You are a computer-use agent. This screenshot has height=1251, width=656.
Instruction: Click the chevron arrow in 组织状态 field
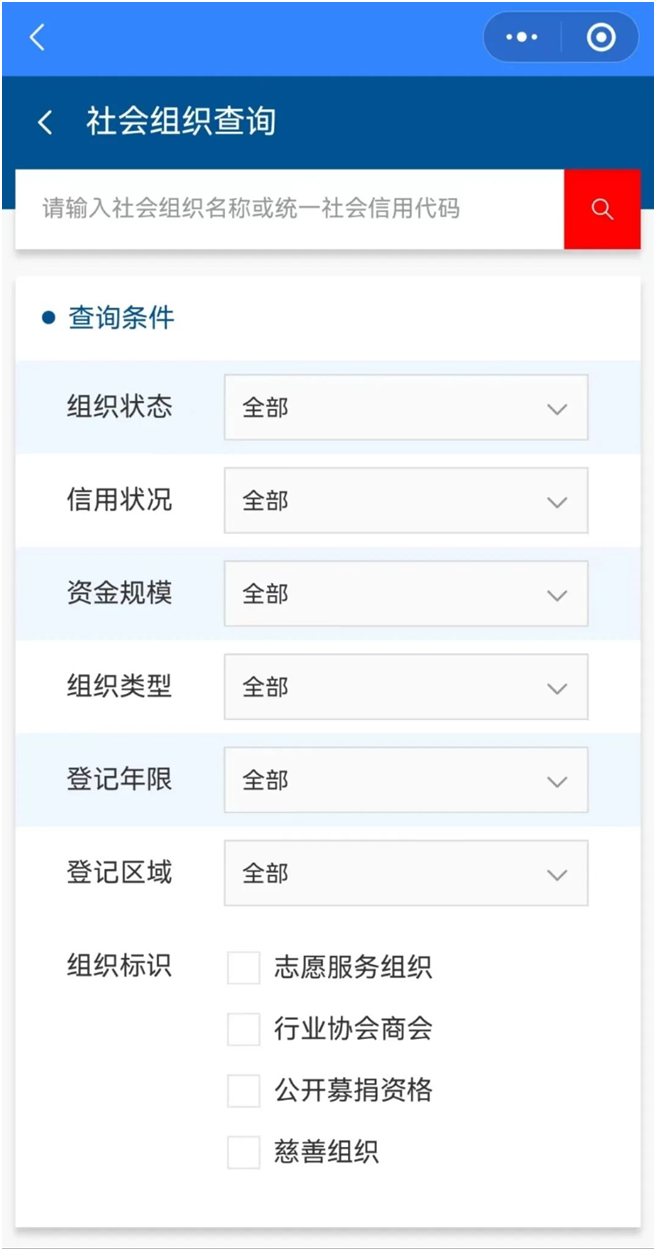click(557, 408)
